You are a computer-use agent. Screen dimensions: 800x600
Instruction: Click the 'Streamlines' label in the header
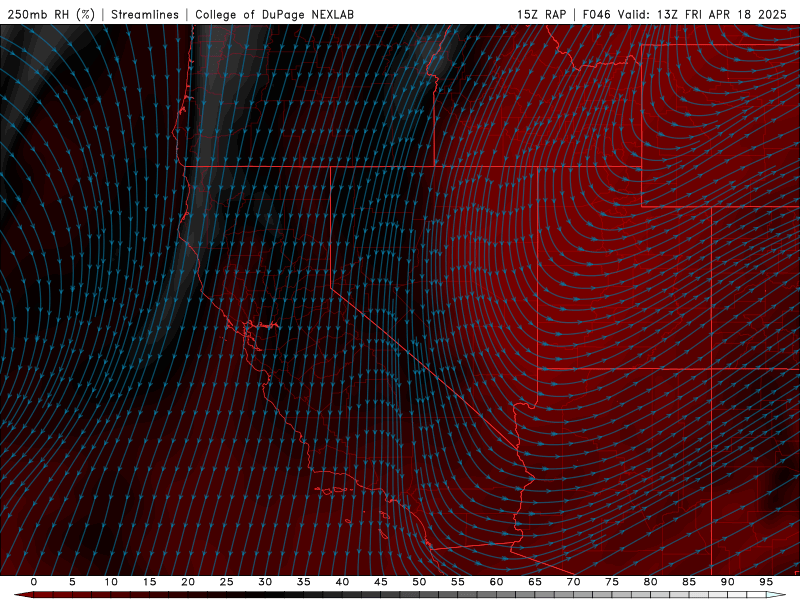145,14
